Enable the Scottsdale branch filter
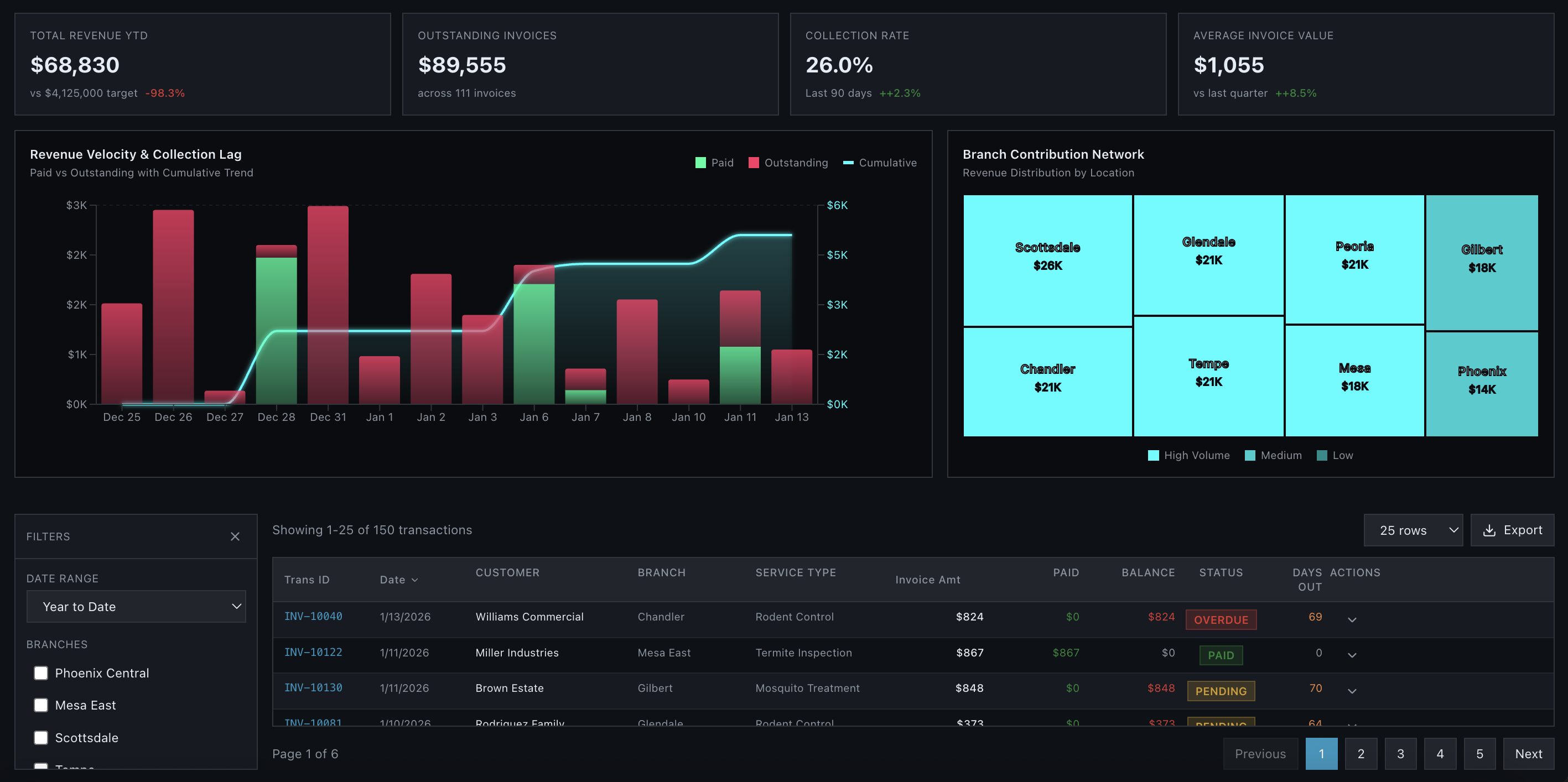Screen dimensions: 1568x782 pyautogui.click(x=41, y=737)
